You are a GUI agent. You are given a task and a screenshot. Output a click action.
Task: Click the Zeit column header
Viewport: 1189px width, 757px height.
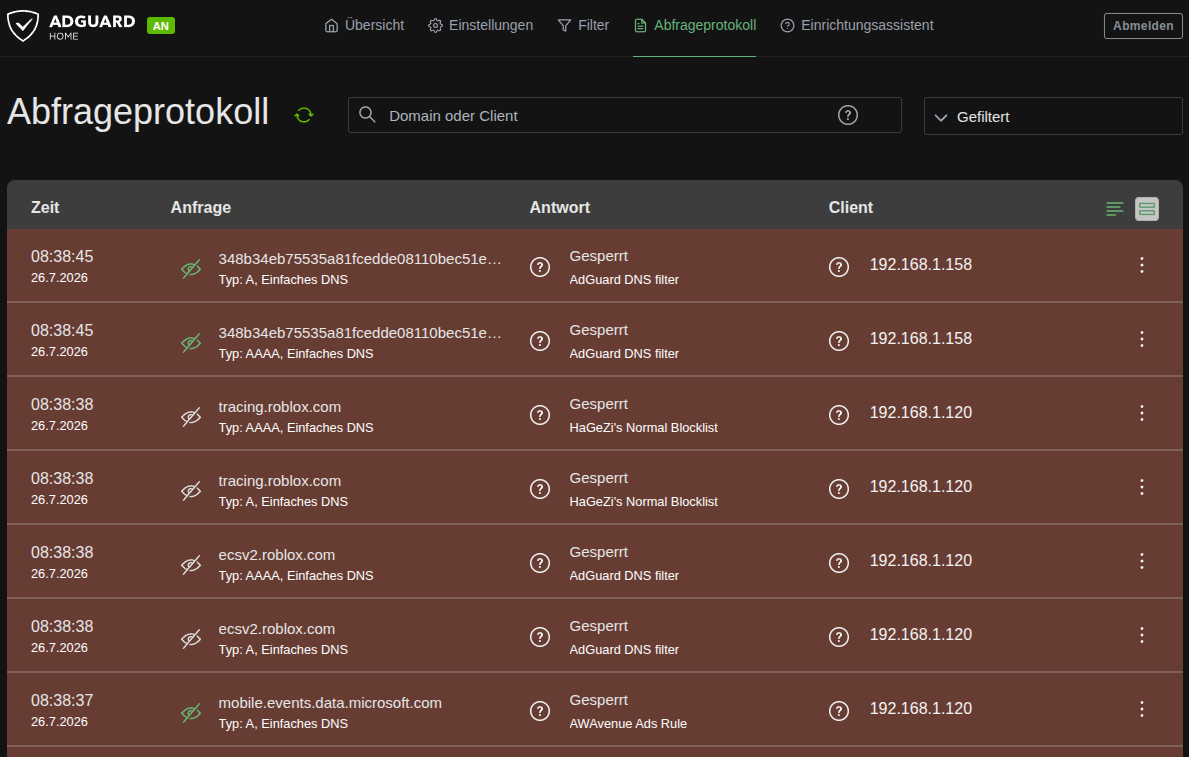click(45, 207)
